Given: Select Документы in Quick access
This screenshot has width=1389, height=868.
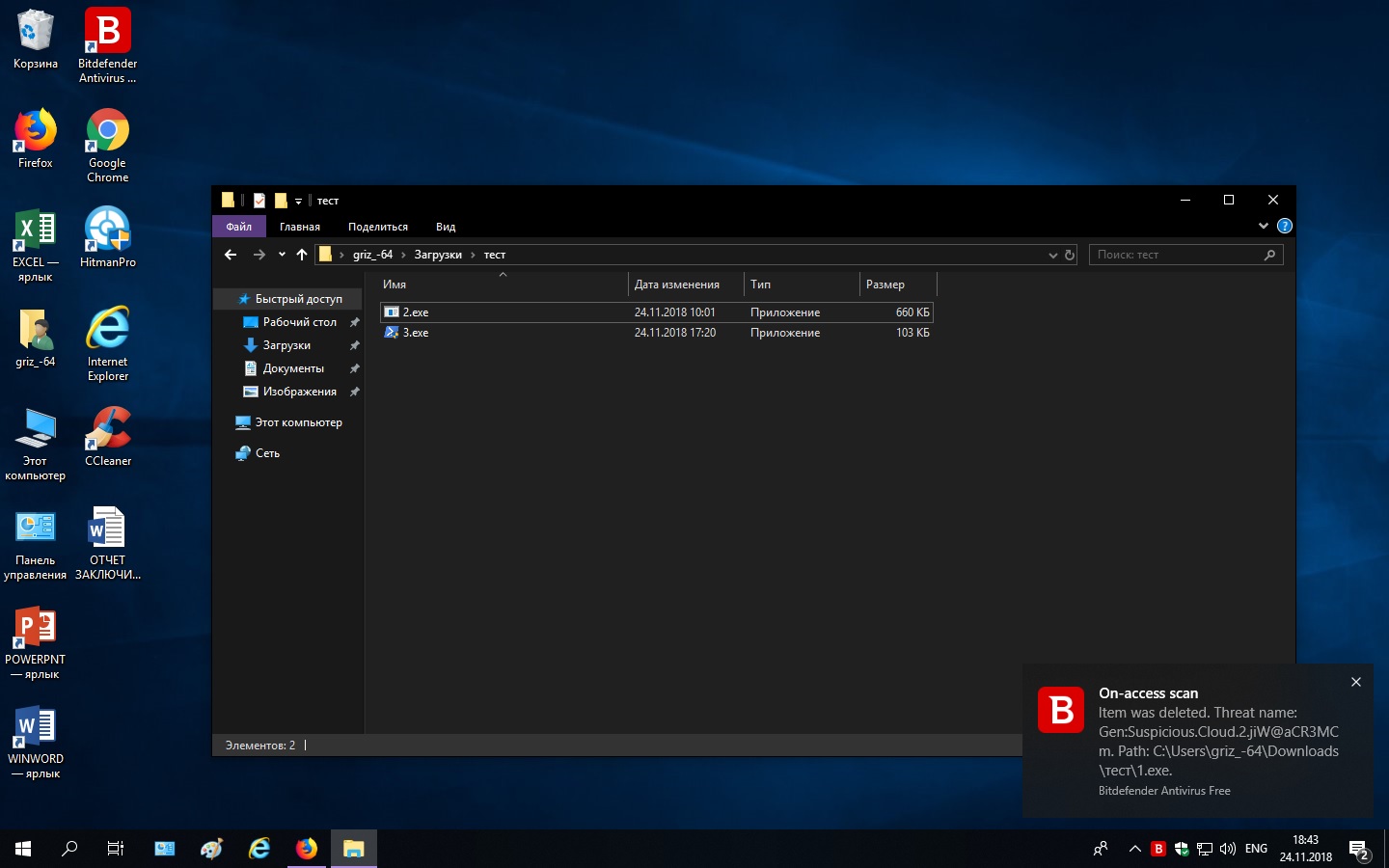Looking at the screenshot, I should [x=293, y=368].
